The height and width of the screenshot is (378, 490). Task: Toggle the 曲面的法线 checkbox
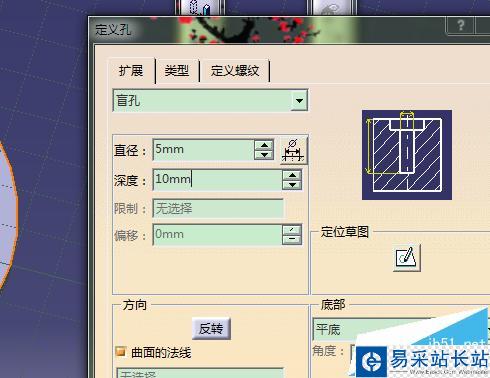(x=120, y=352)
